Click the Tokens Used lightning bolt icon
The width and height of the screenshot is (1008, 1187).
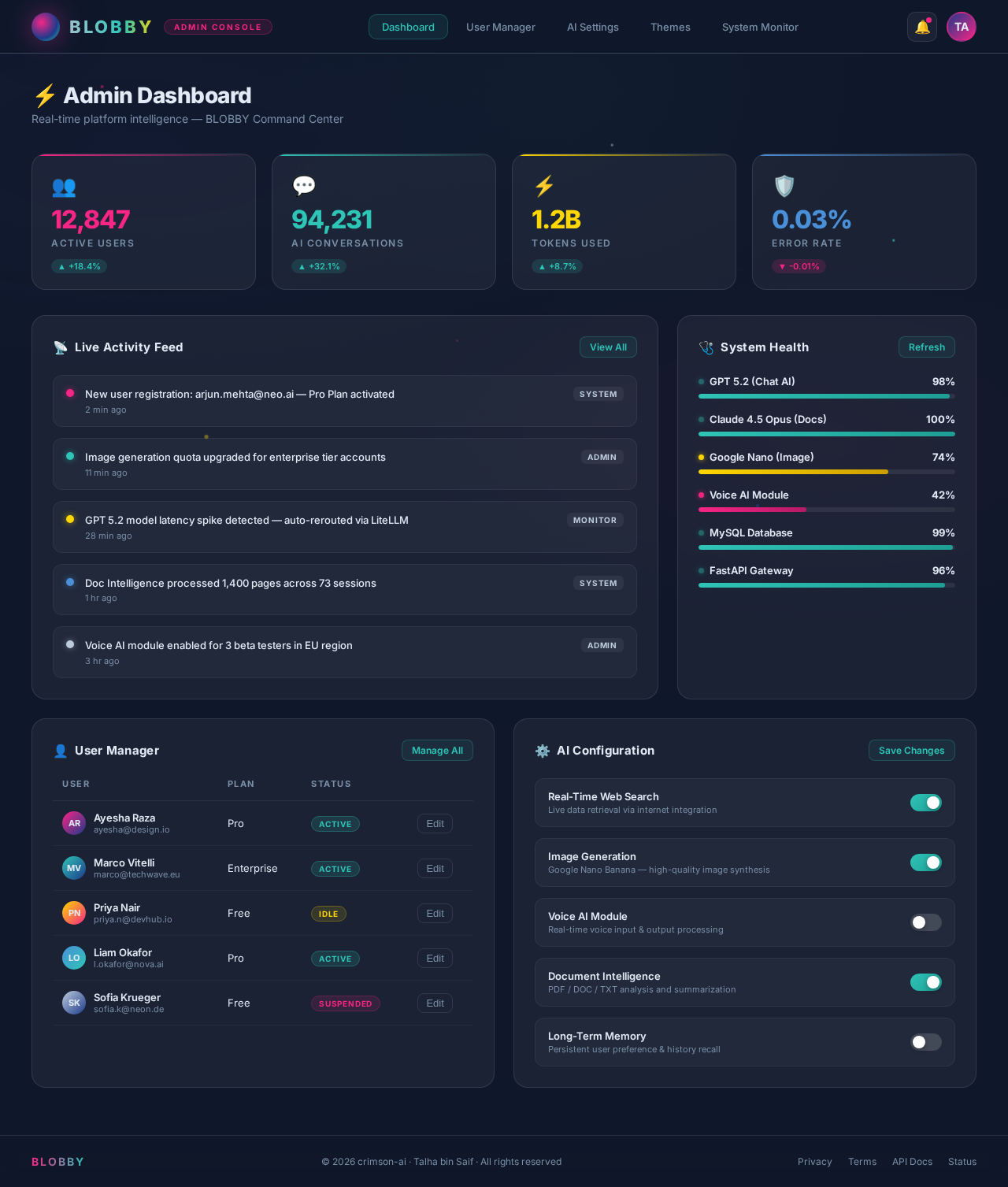tap(543, 186)
